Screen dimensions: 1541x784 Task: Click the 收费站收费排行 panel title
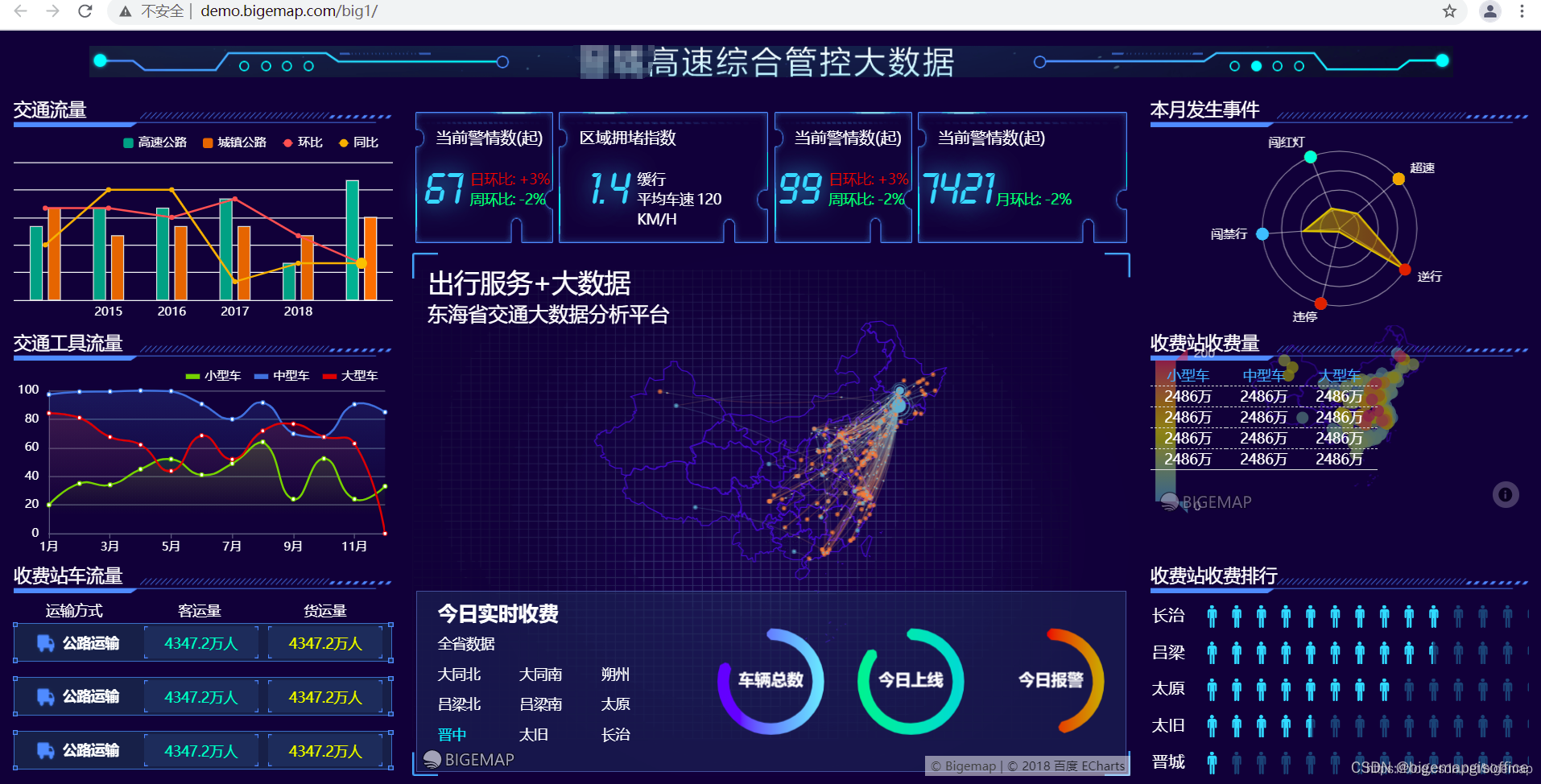(x=1213, y=576)
